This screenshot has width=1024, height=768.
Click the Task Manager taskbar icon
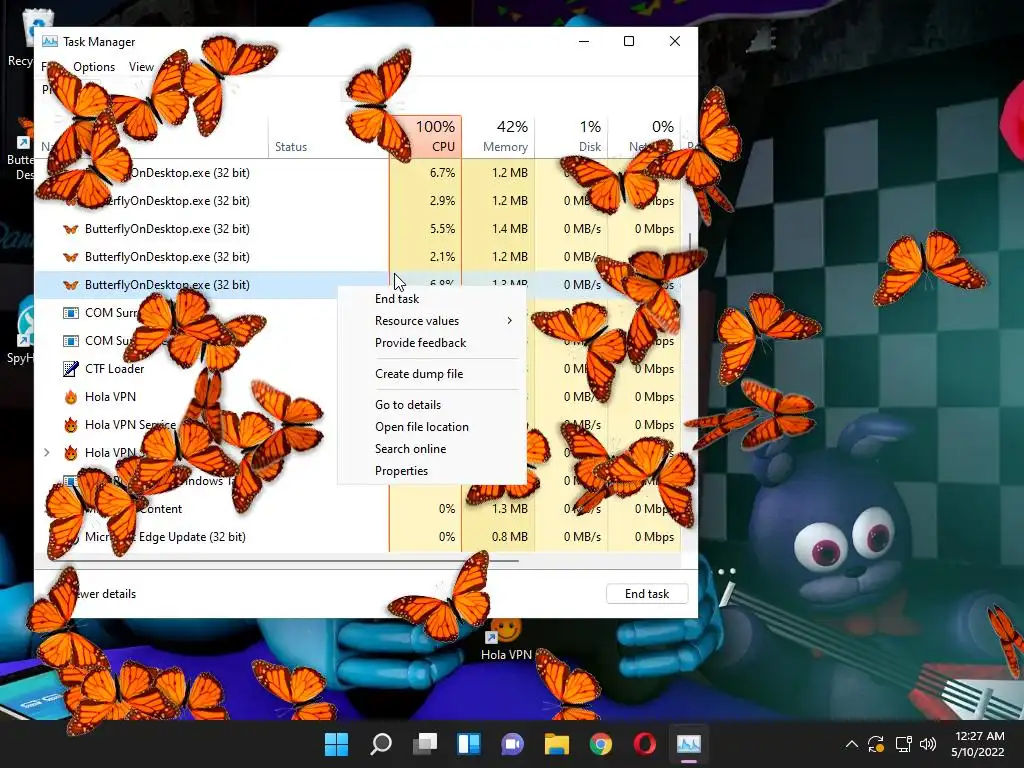688,744
